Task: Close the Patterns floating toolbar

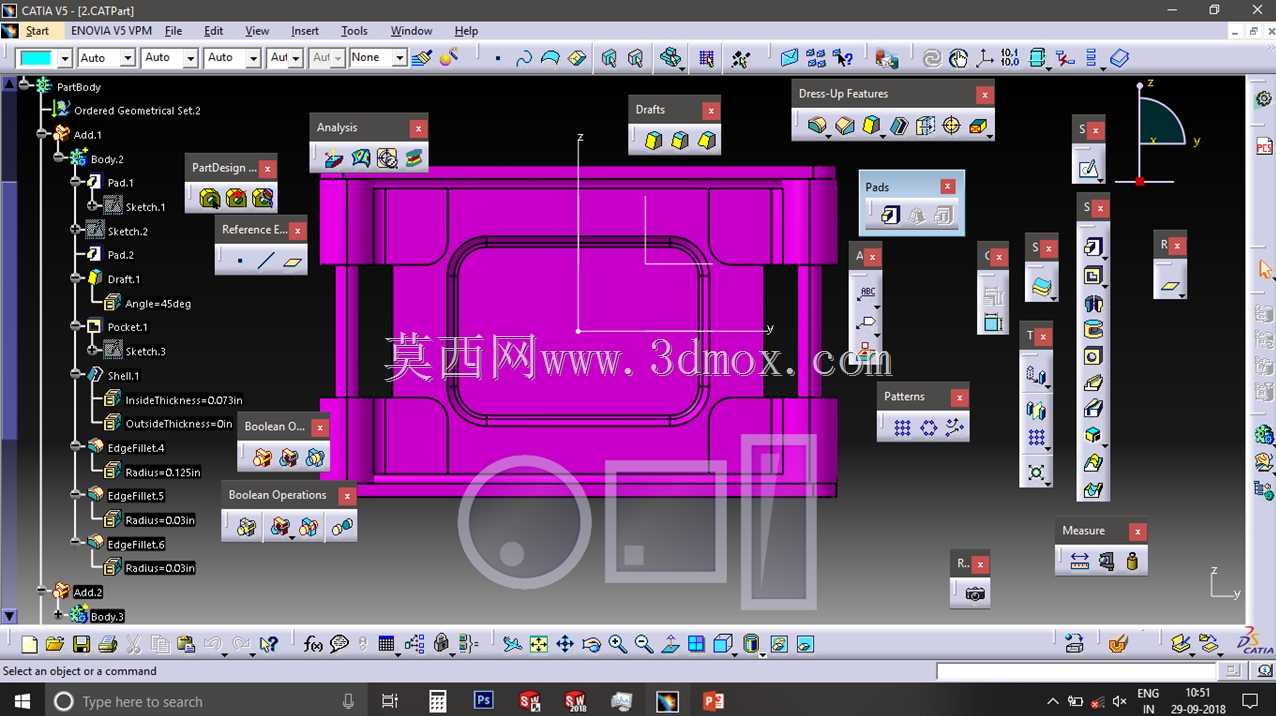Action: [959, 397]
